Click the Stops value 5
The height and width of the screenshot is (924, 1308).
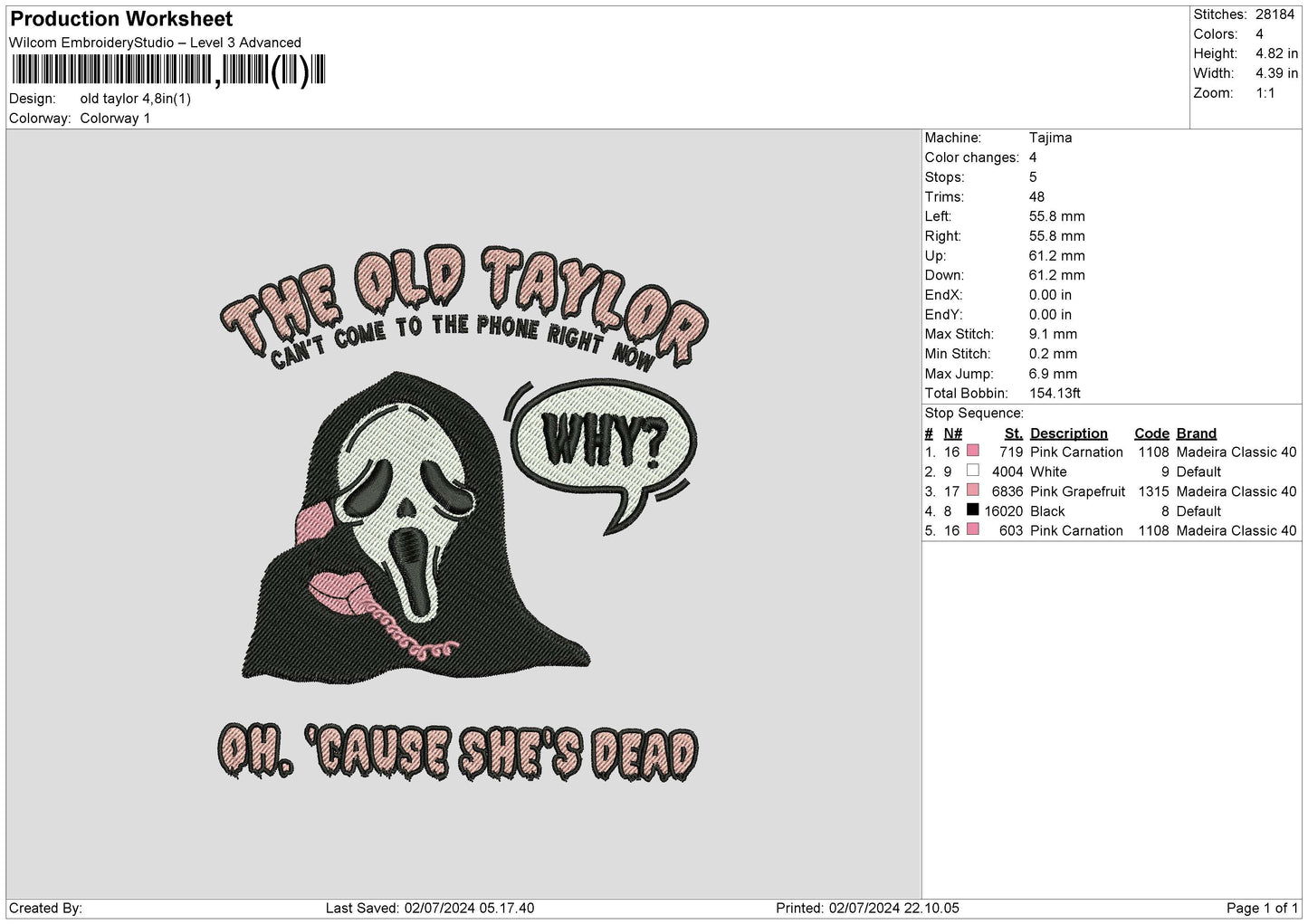click(1033, 177)
